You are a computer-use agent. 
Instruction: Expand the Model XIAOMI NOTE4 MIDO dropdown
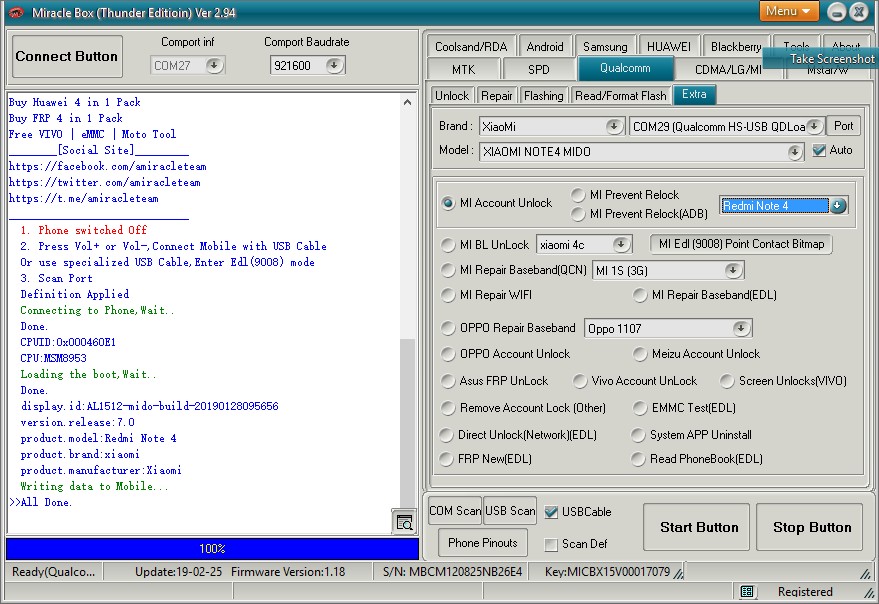(795, 151)
